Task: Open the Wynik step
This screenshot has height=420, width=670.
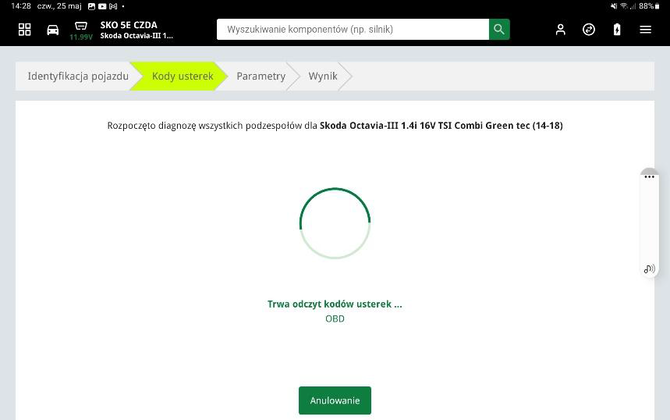Action: click(323, 76)
